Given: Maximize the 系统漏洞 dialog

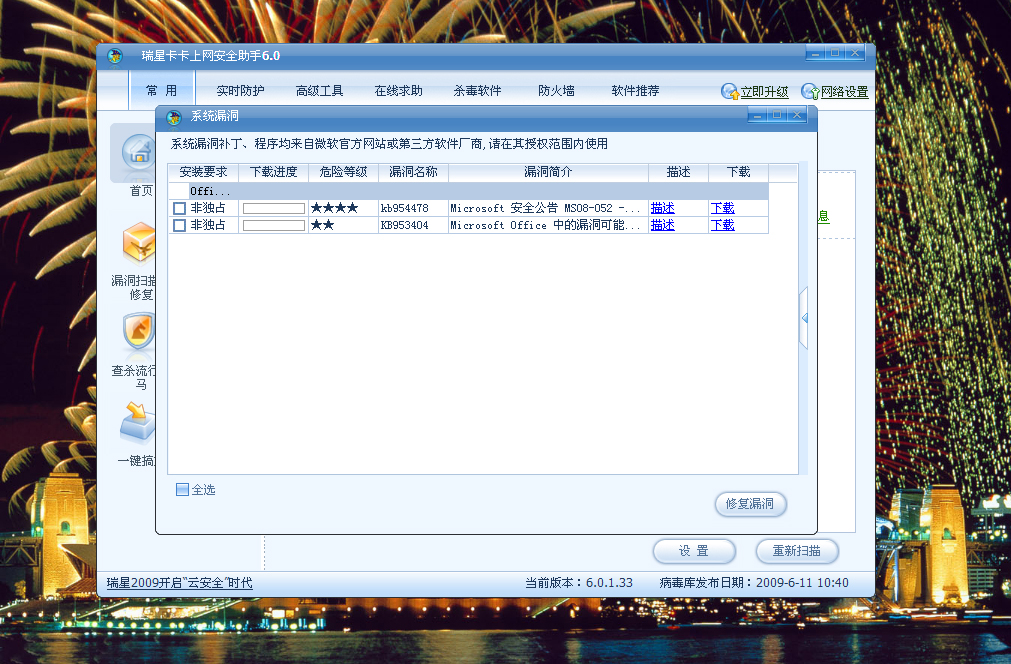Looking at the screenshot, I should click(777, 115).
